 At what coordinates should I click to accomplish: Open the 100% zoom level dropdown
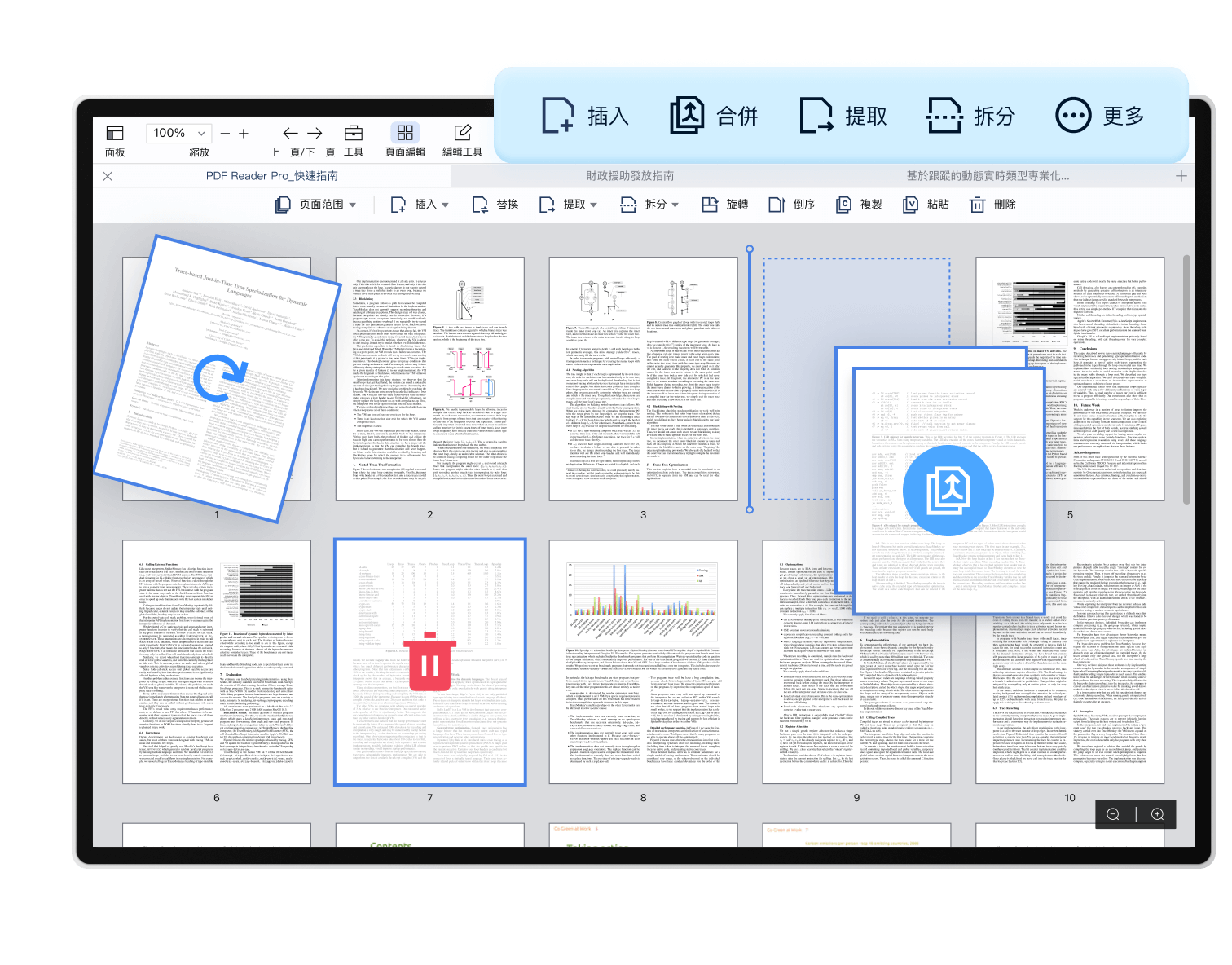coord(178,133)
